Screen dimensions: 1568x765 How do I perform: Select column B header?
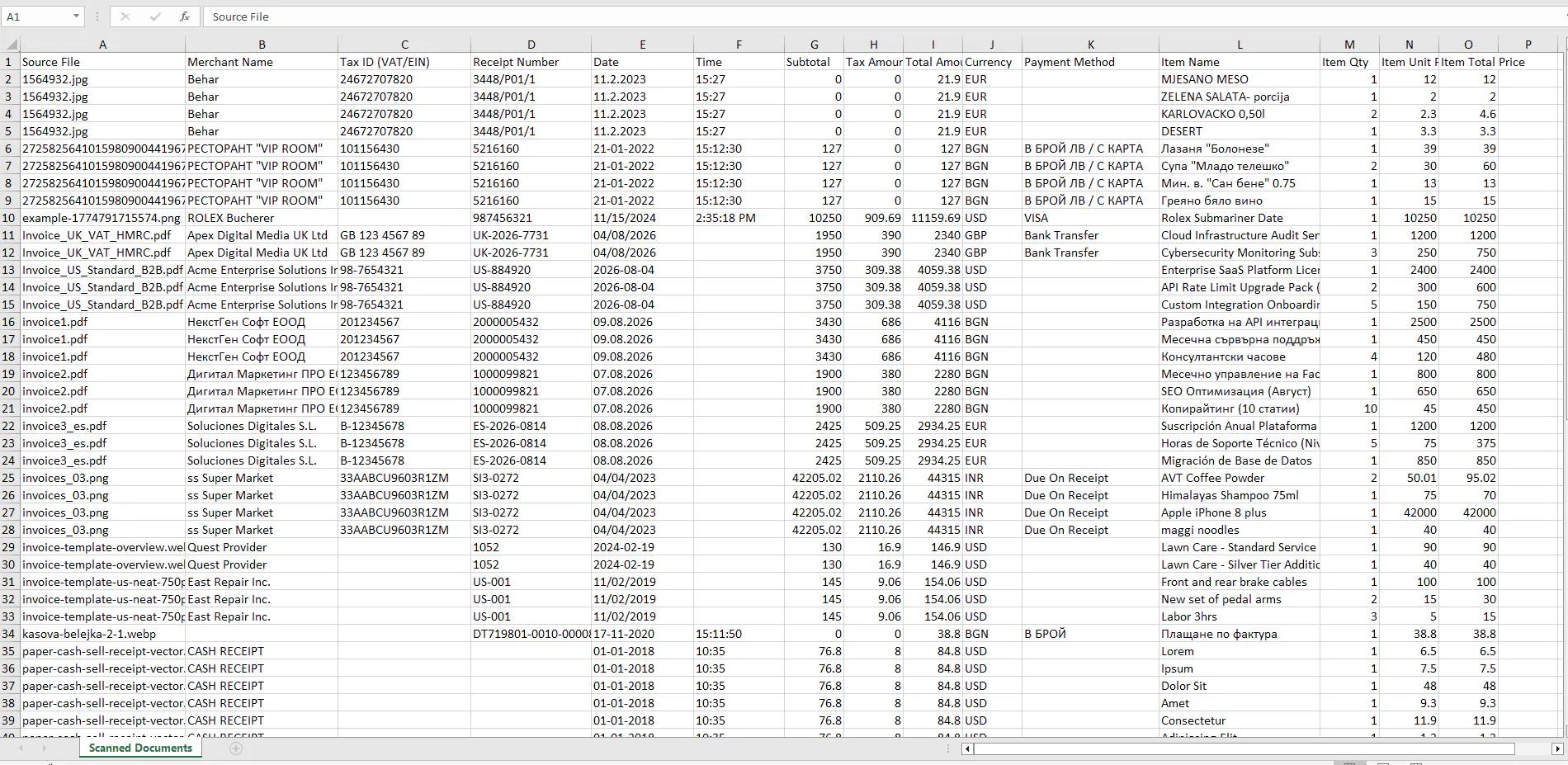(x=262, y=45)
